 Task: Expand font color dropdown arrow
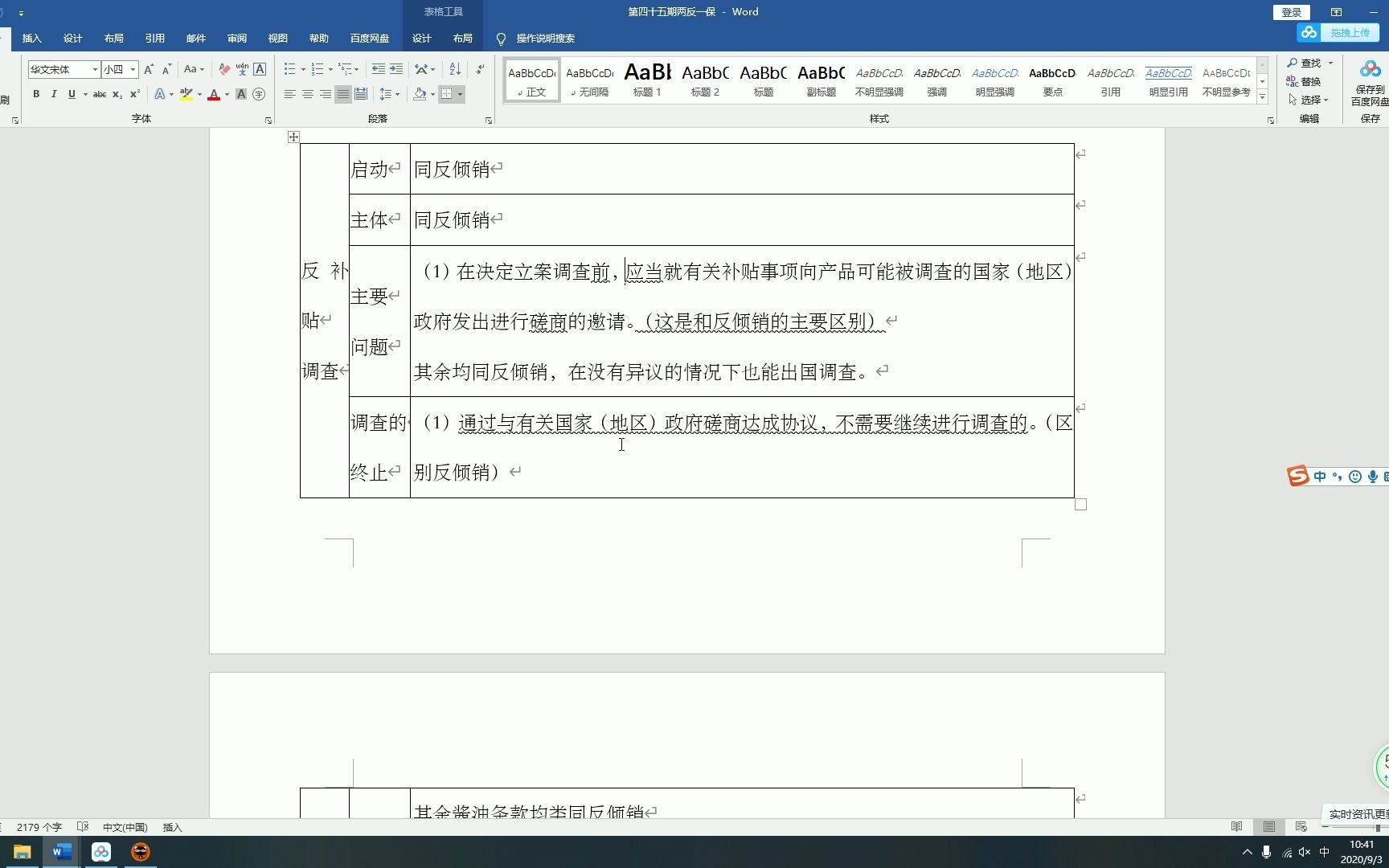[227, 94]
